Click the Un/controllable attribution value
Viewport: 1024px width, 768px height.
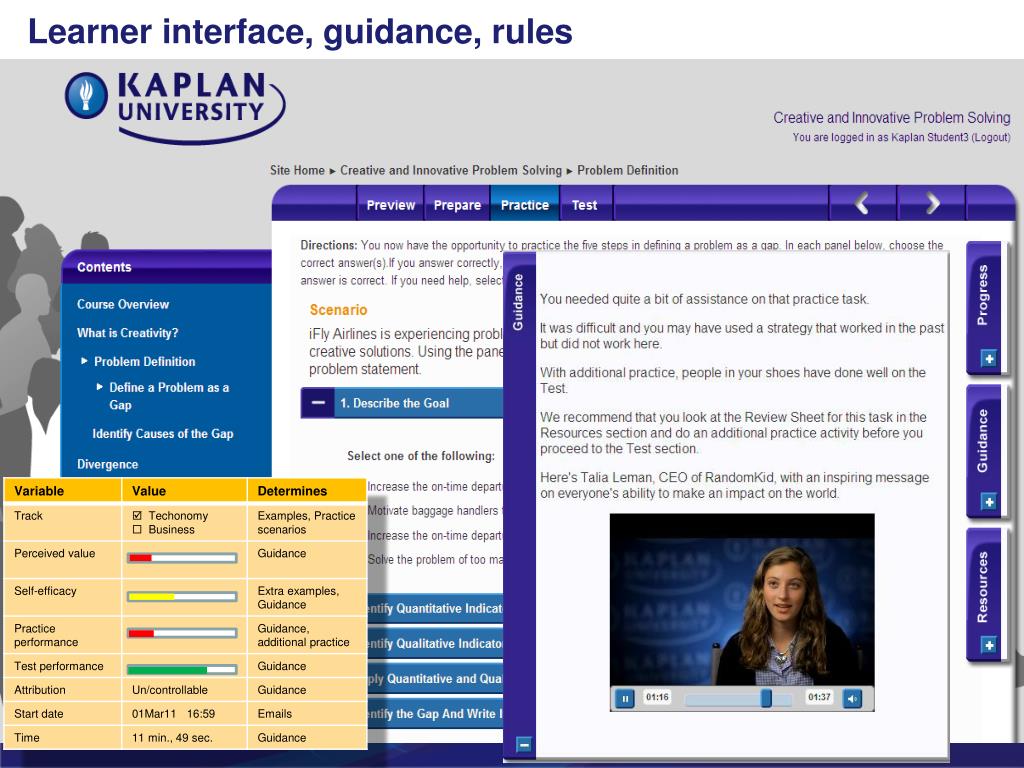[x=170, y=690]
